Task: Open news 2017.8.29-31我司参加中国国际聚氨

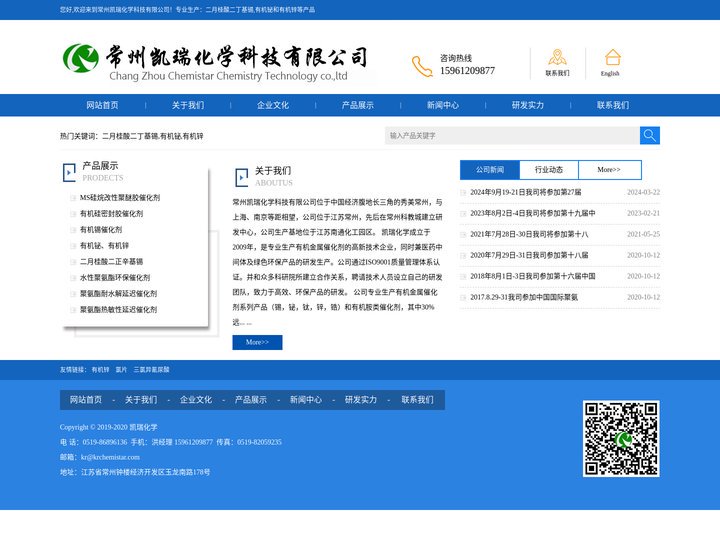Action: 524,298
